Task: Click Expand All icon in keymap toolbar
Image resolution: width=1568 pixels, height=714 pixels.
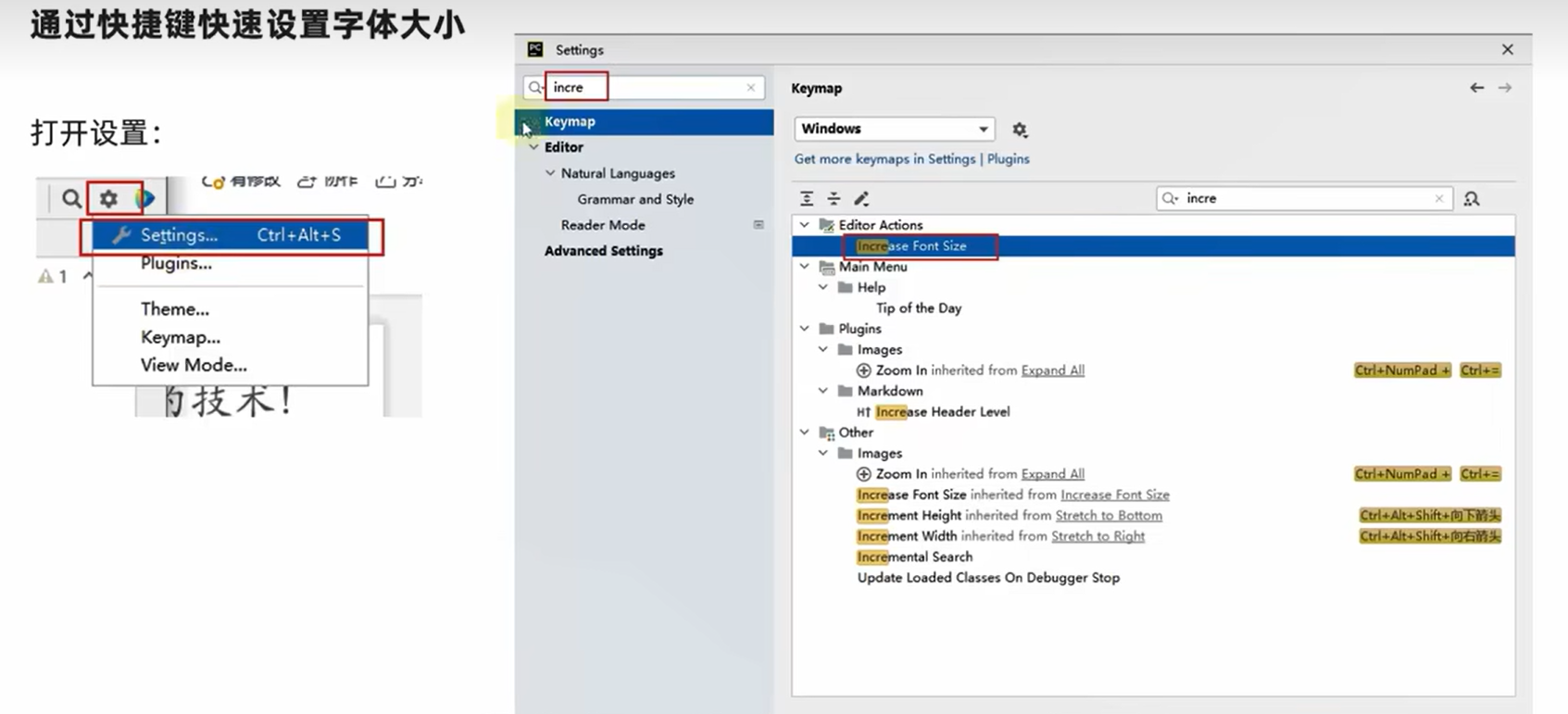Action: [x=807, y=198]
